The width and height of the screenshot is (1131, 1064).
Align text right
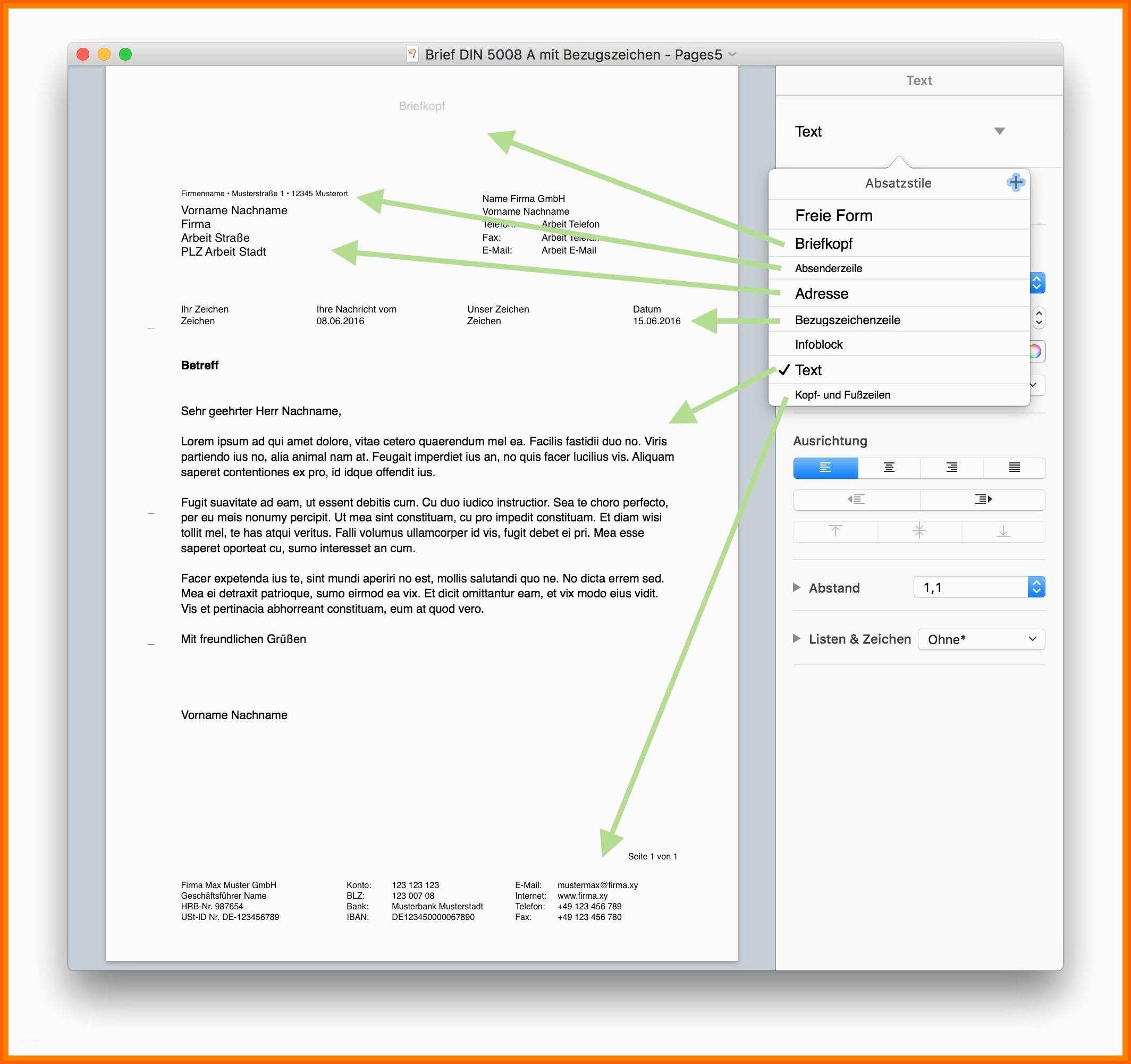pos(951,468)
